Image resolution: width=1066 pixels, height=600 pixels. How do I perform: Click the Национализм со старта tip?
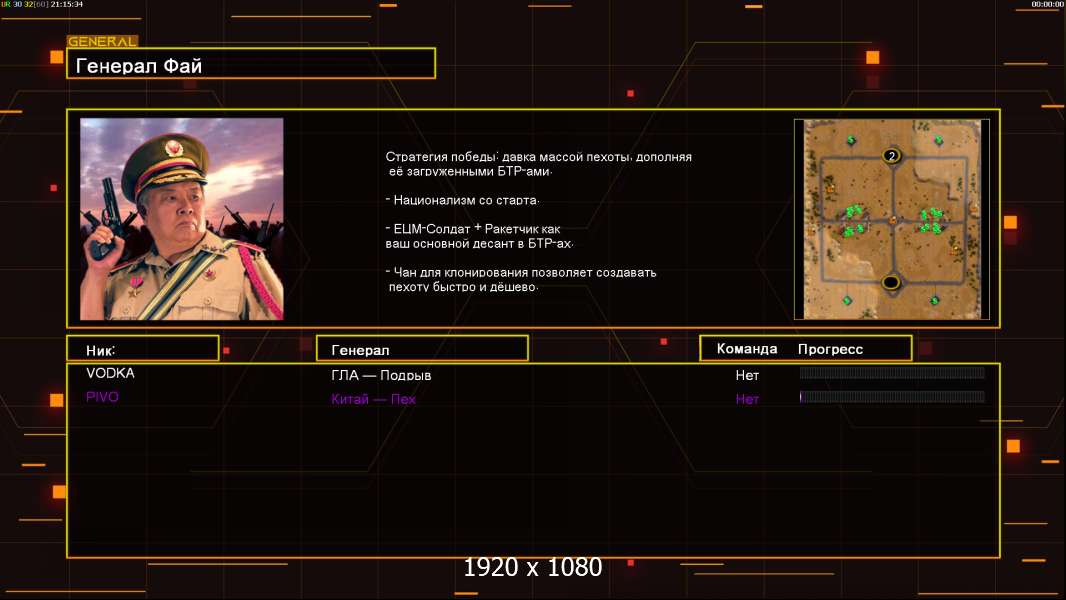tap(462, 200)
